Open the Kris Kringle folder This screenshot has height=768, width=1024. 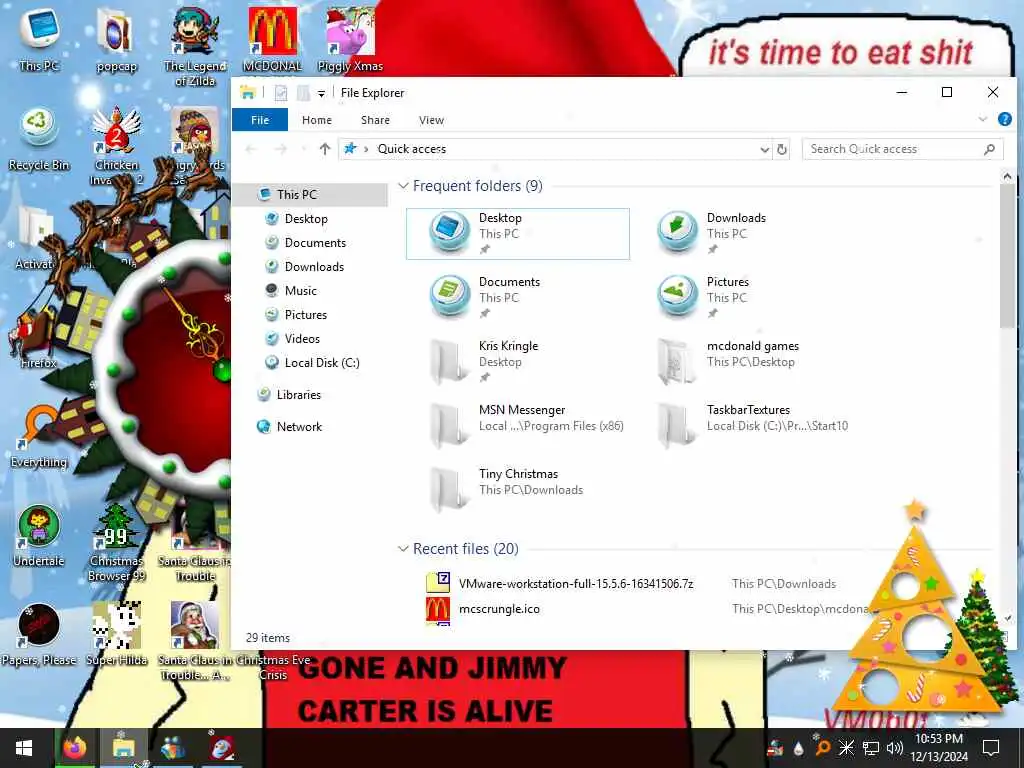point(517,362)
